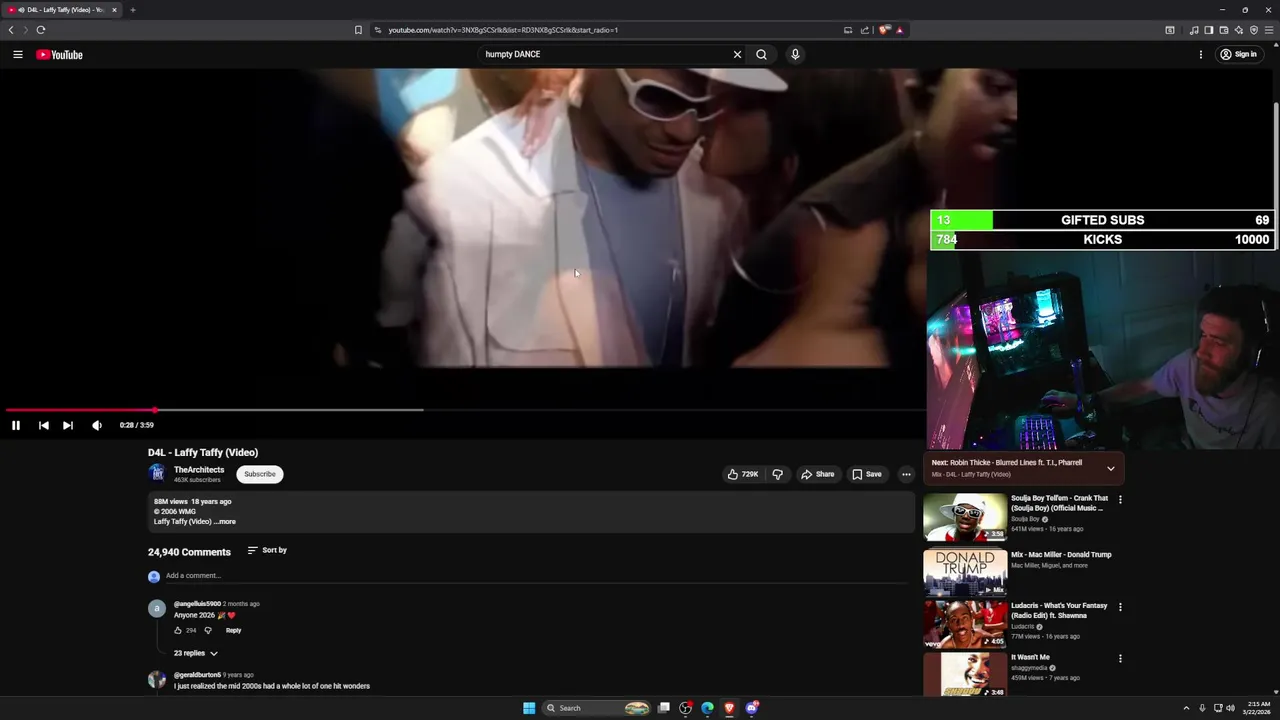Image resolution: width=1280 pixels, height=720 pixels.
Task: Open the YouTube guide hamburger menu
Action: pos(18,55)
